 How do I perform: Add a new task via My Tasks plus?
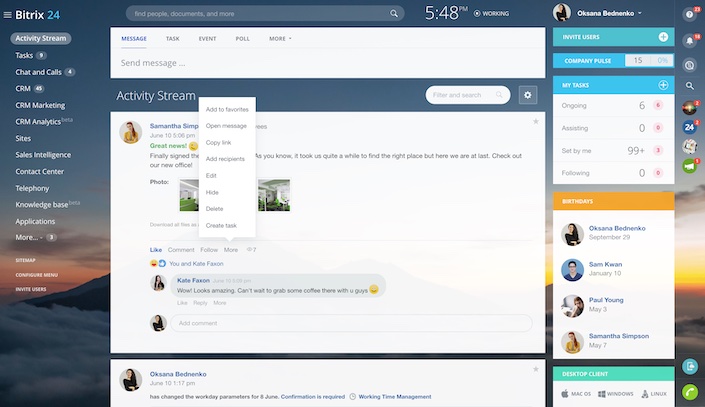(x=663, y=86)
